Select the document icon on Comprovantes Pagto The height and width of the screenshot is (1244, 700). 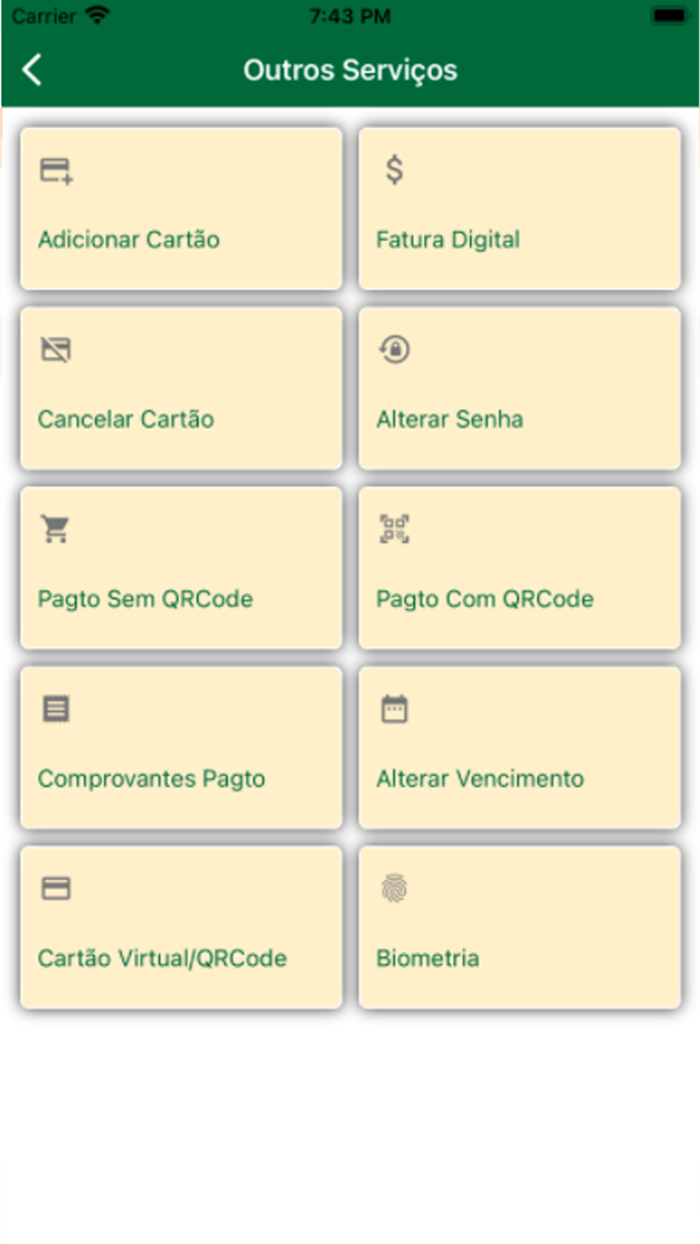click(x=55, y=709)
